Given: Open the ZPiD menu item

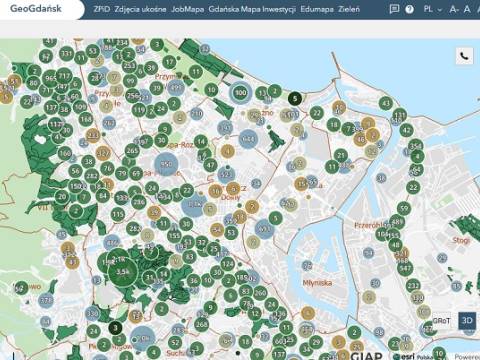Looking at the screenshot, I should (102, 9).
